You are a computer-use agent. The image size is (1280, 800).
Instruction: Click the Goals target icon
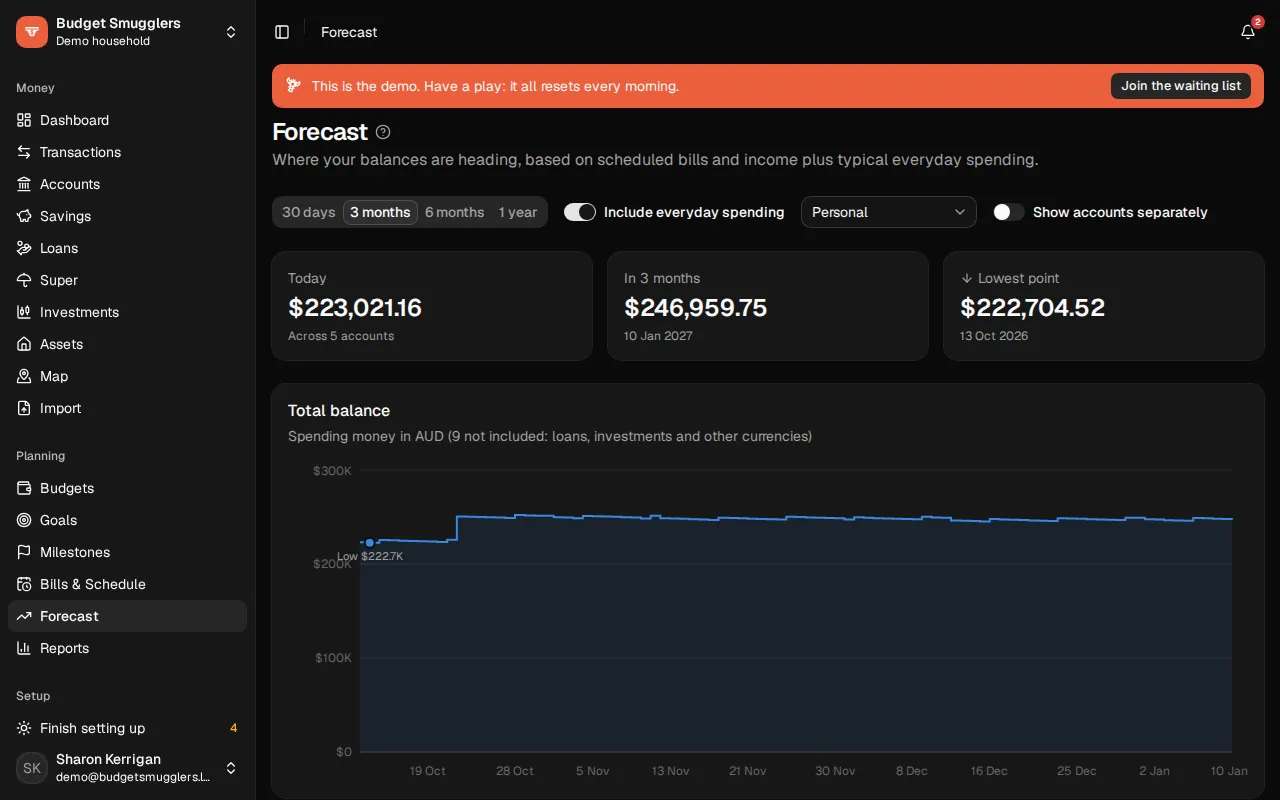(24, 520)
